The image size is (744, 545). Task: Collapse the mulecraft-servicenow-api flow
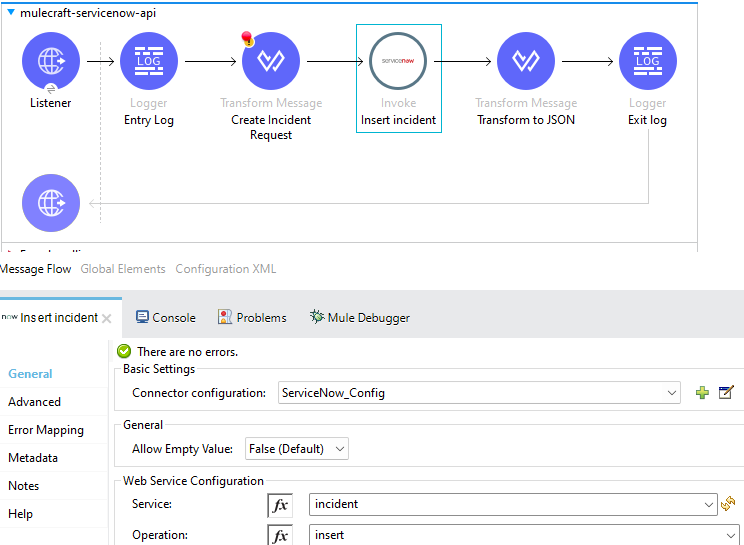point(11,13)
